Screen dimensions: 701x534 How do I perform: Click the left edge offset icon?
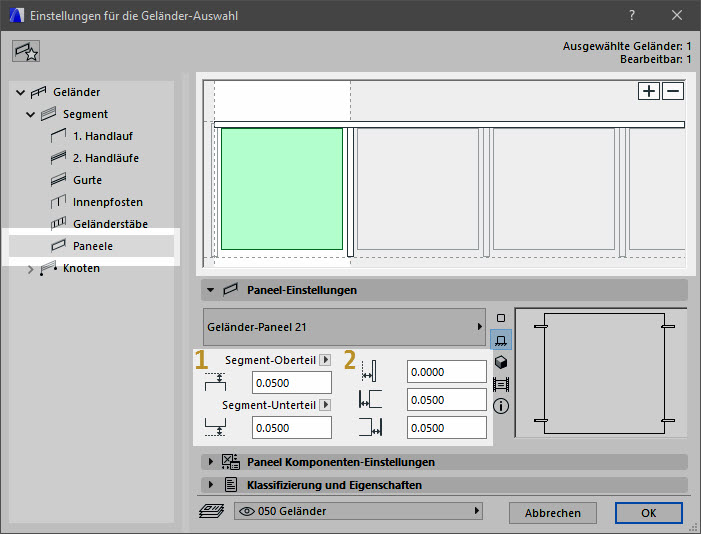click(x=371, y=399)
